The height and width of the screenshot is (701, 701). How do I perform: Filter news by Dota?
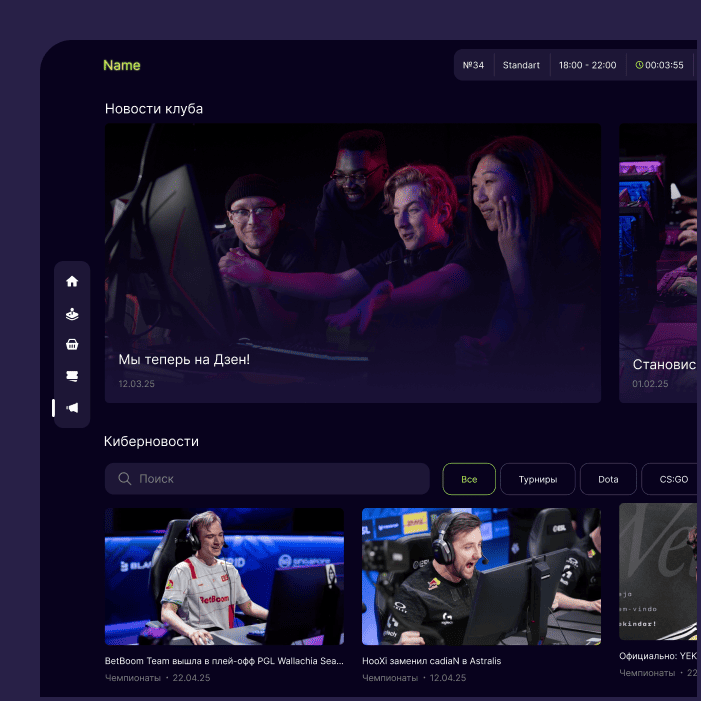[608, 479]
